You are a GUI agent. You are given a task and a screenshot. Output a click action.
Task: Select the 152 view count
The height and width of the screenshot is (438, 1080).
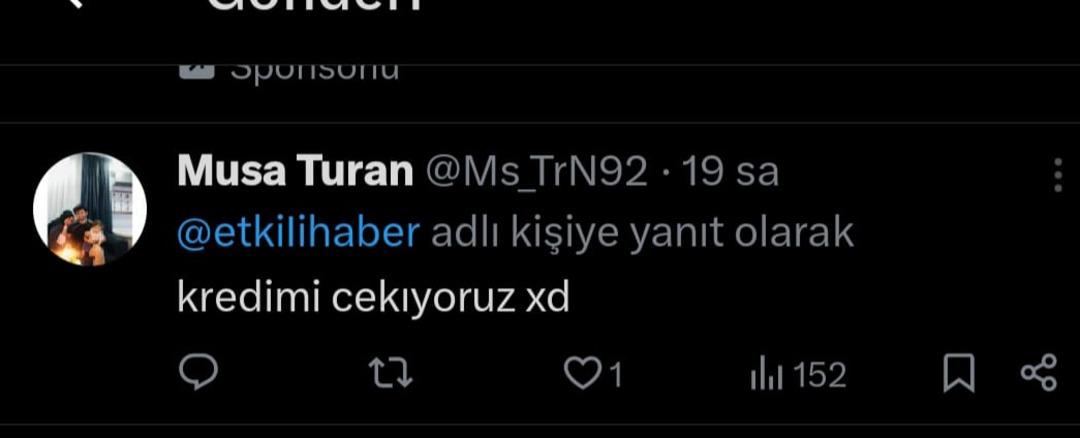point(819,376)
